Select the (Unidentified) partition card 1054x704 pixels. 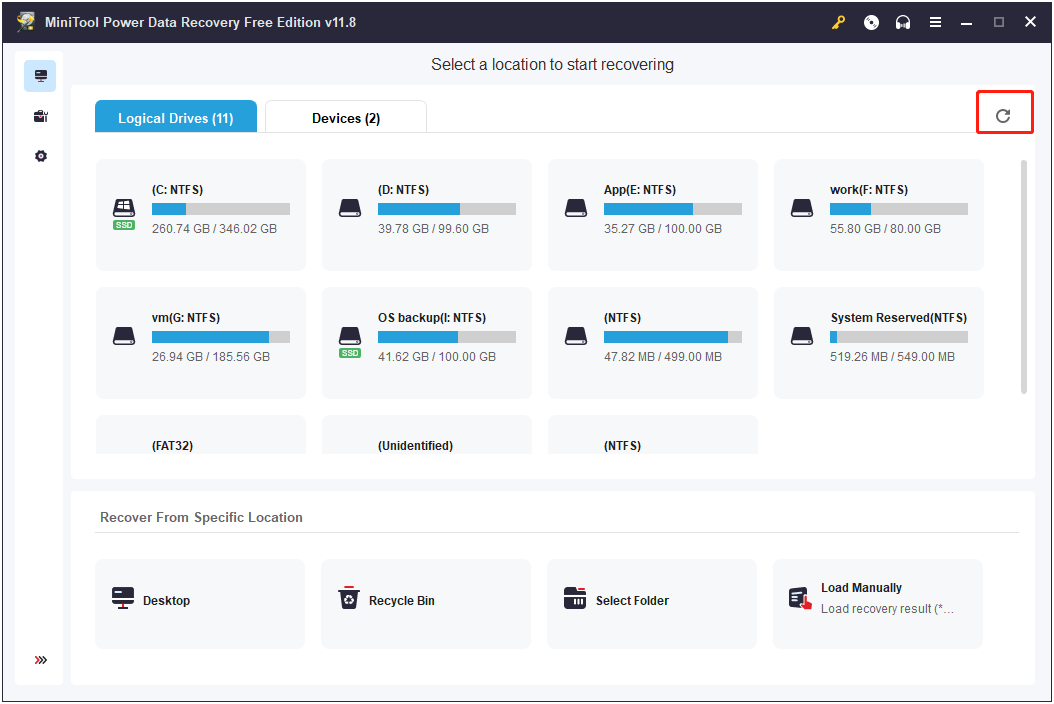pyautogui.click(x=427, y=435)
